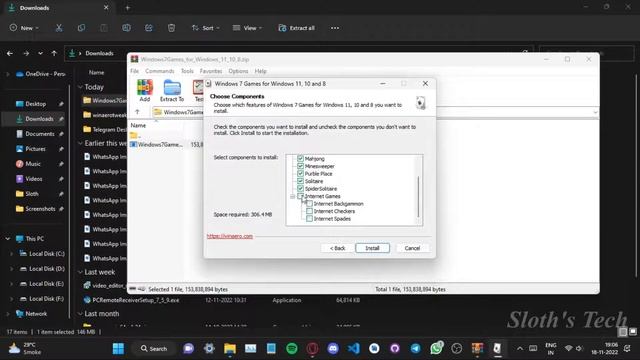Click the WinRAR Extract To icon

(172, 91)
